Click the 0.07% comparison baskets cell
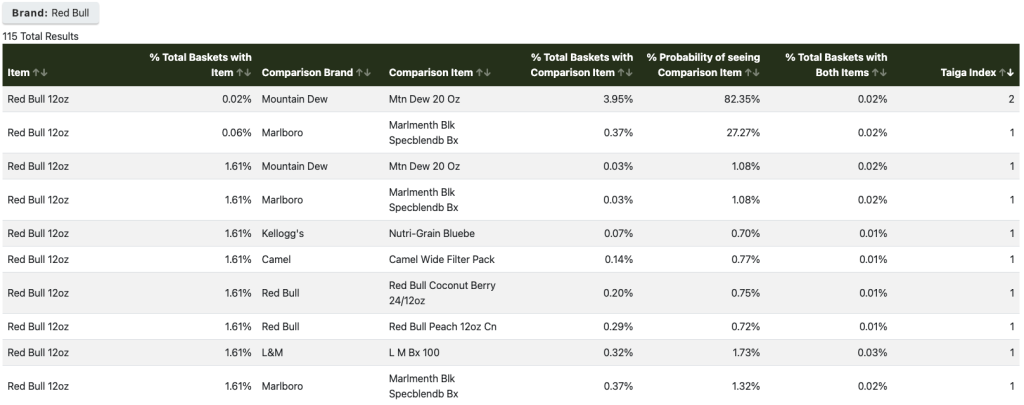1024x405 pixels. 618,233
